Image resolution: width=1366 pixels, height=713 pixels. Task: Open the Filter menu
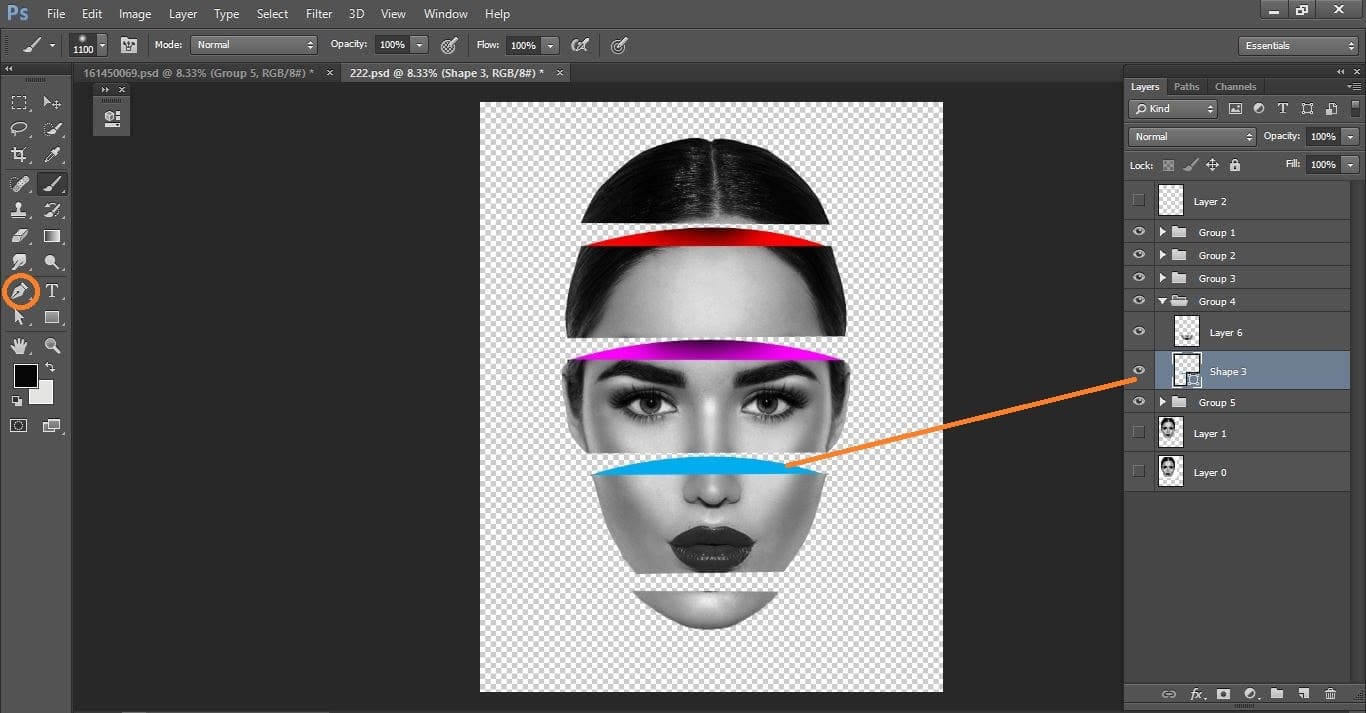pyautogui.click(x=318, y=13)
